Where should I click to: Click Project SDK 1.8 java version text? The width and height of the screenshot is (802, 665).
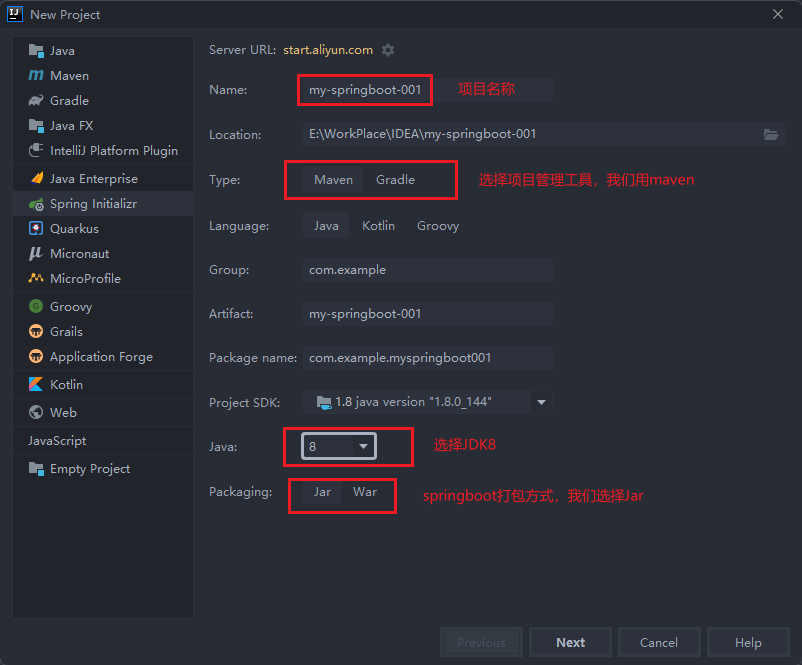coord(413,402)
